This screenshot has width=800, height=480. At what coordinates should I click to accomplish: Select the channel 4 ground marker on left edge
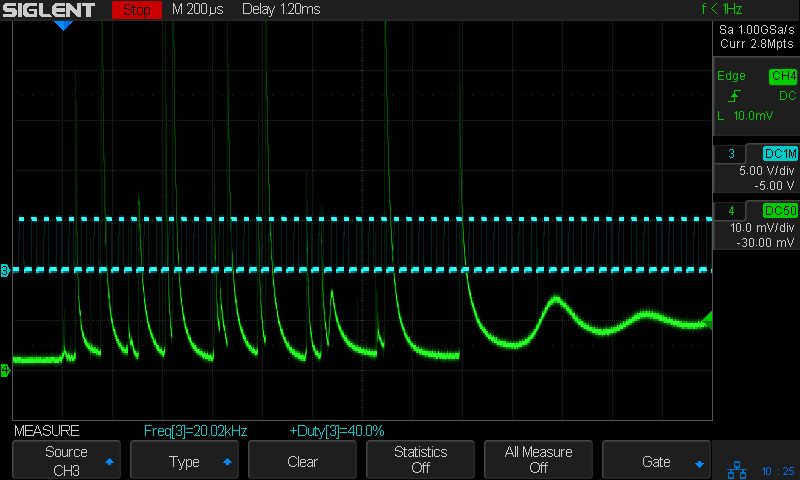pyautogui.click(x=6, y=370)
